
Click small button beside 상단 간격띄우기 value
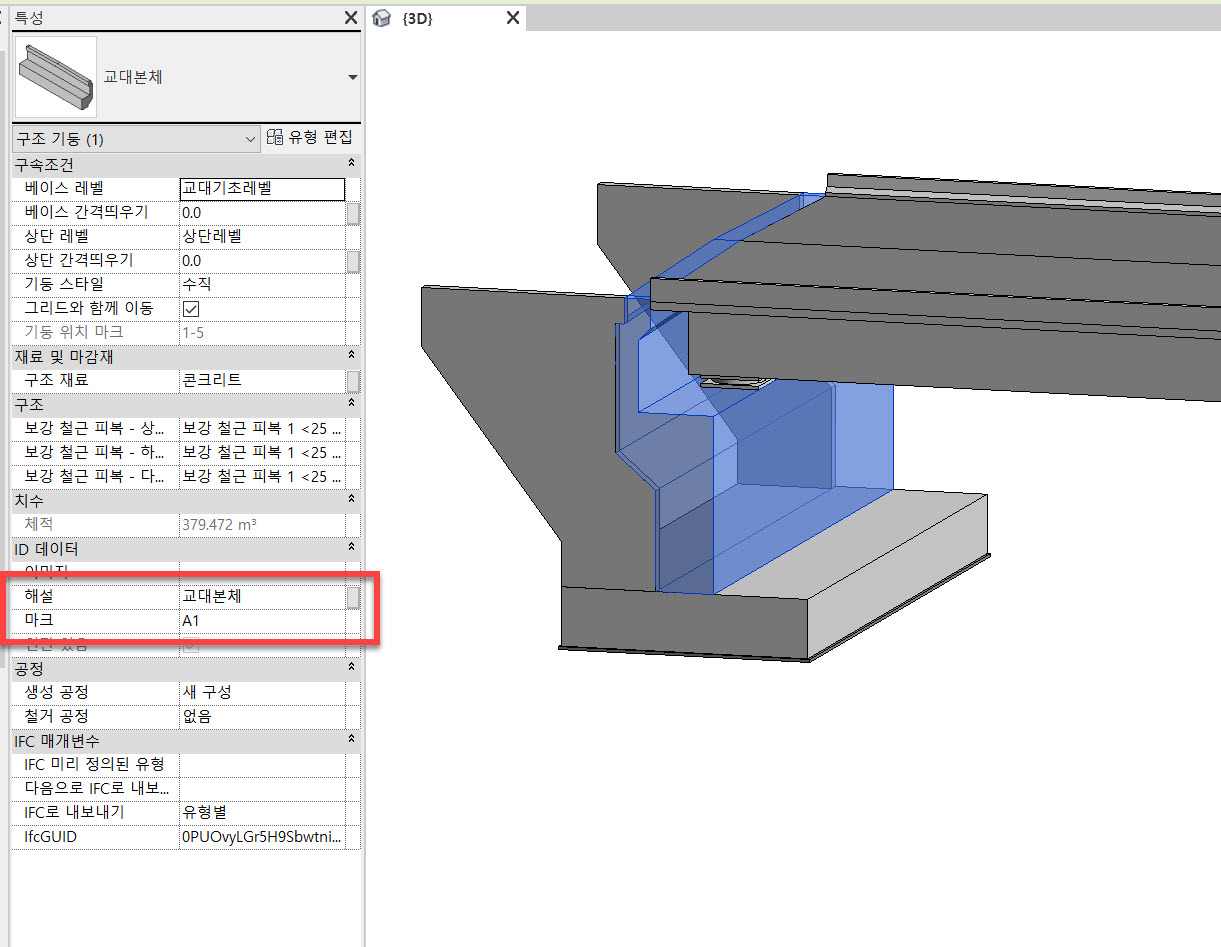pos(353,261)
